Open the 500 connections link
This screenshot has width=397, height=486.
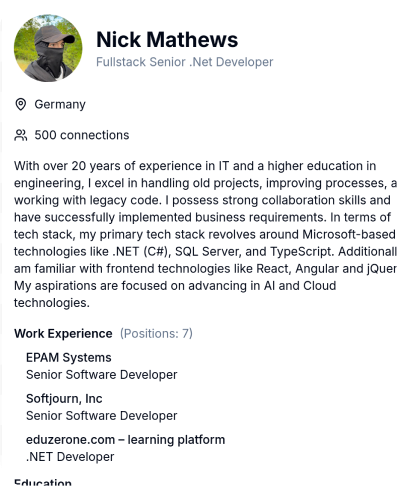(x=82, y=135)
